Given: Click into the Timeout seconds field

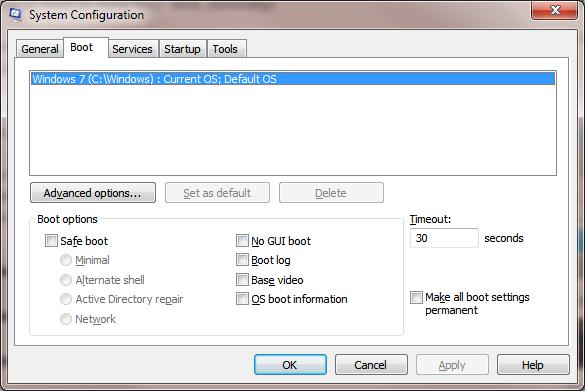Looking at the screenshot, I should [x=444, y=238].
